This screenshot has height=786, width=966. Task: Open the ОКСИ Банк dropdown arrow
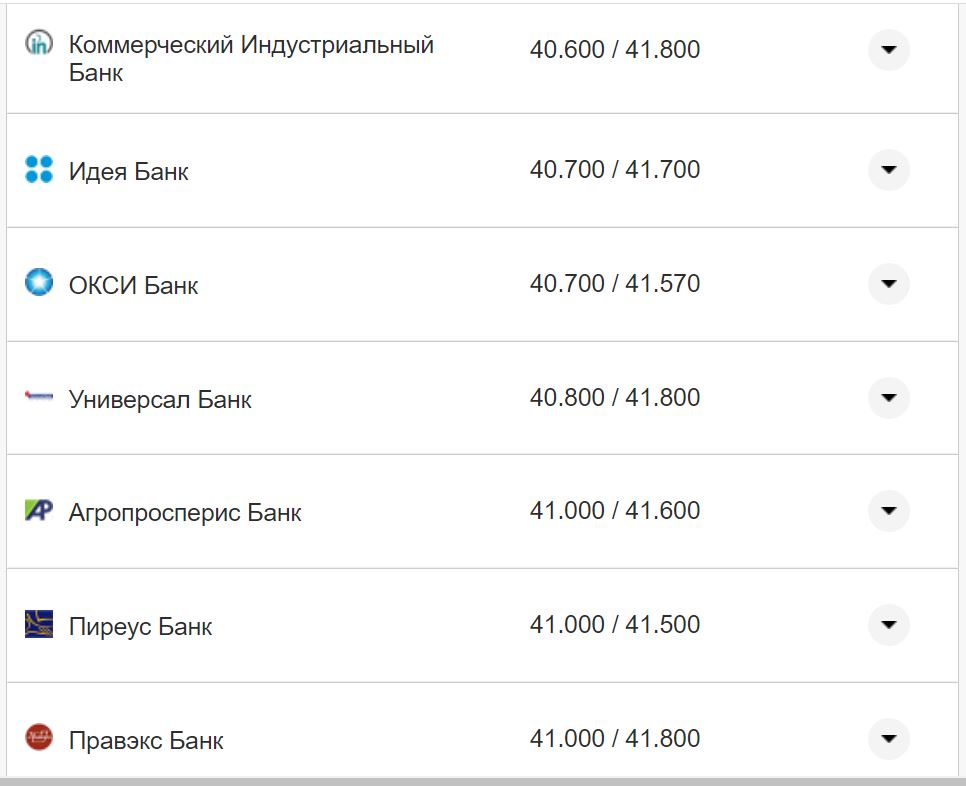[x=888, y=283]
